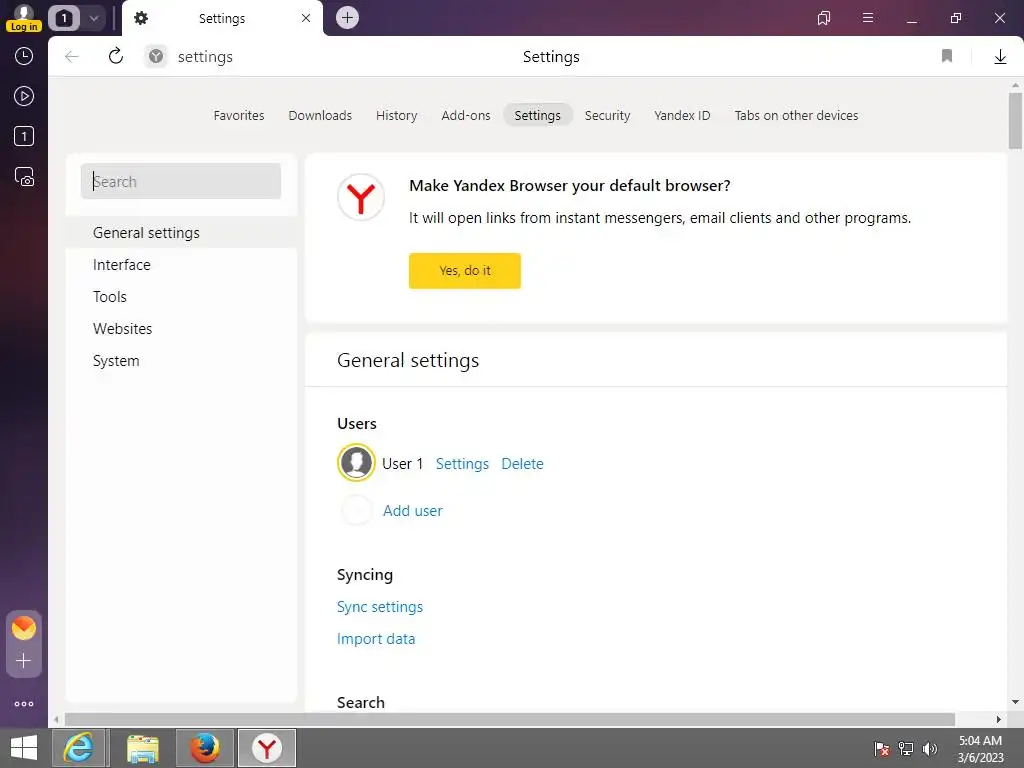Open Action Center flag tray icon
This screenshot has width=1024, height=768.
point(882,748)
